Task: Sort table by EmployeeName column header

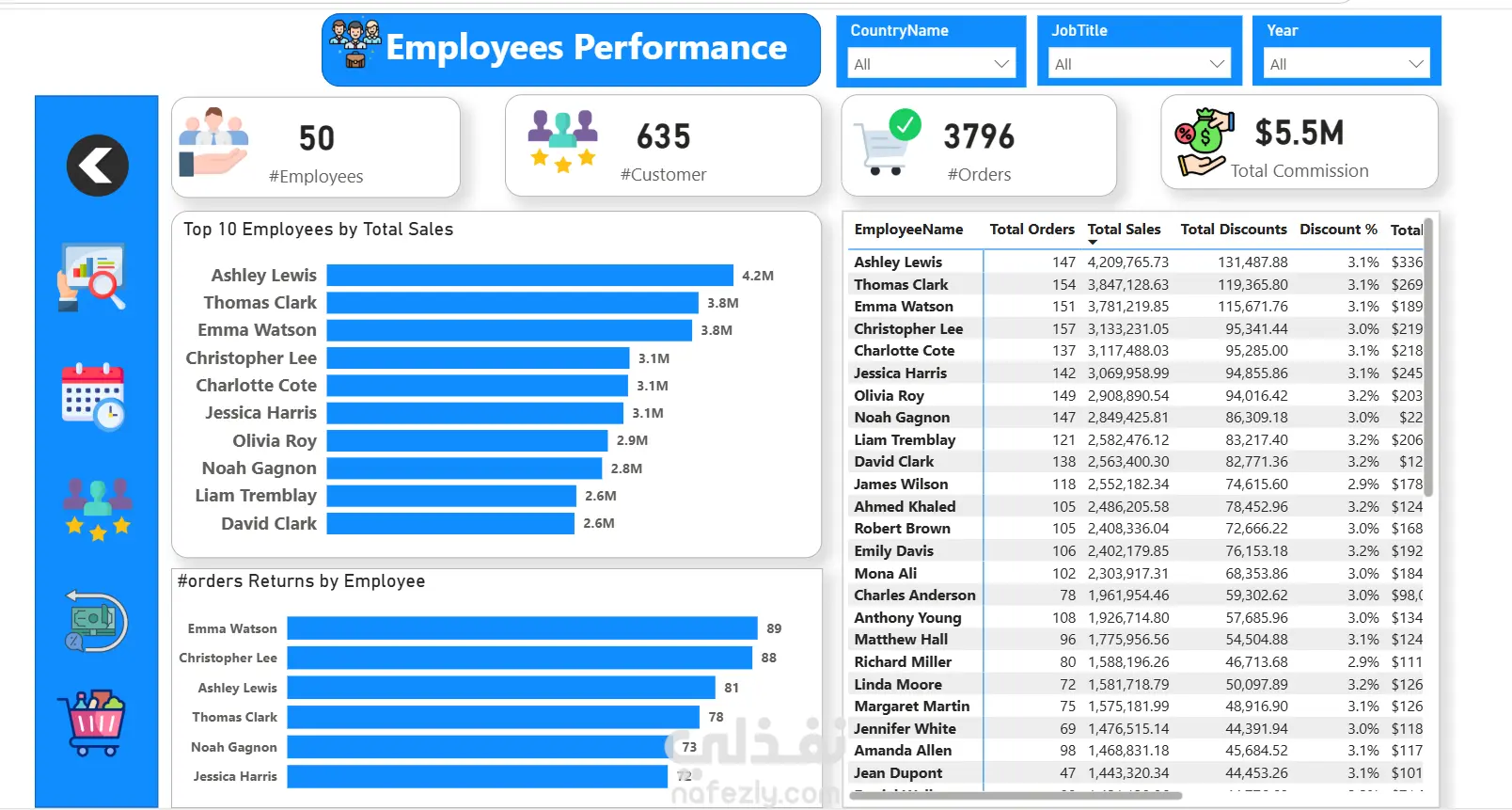Action: point(908,230)
